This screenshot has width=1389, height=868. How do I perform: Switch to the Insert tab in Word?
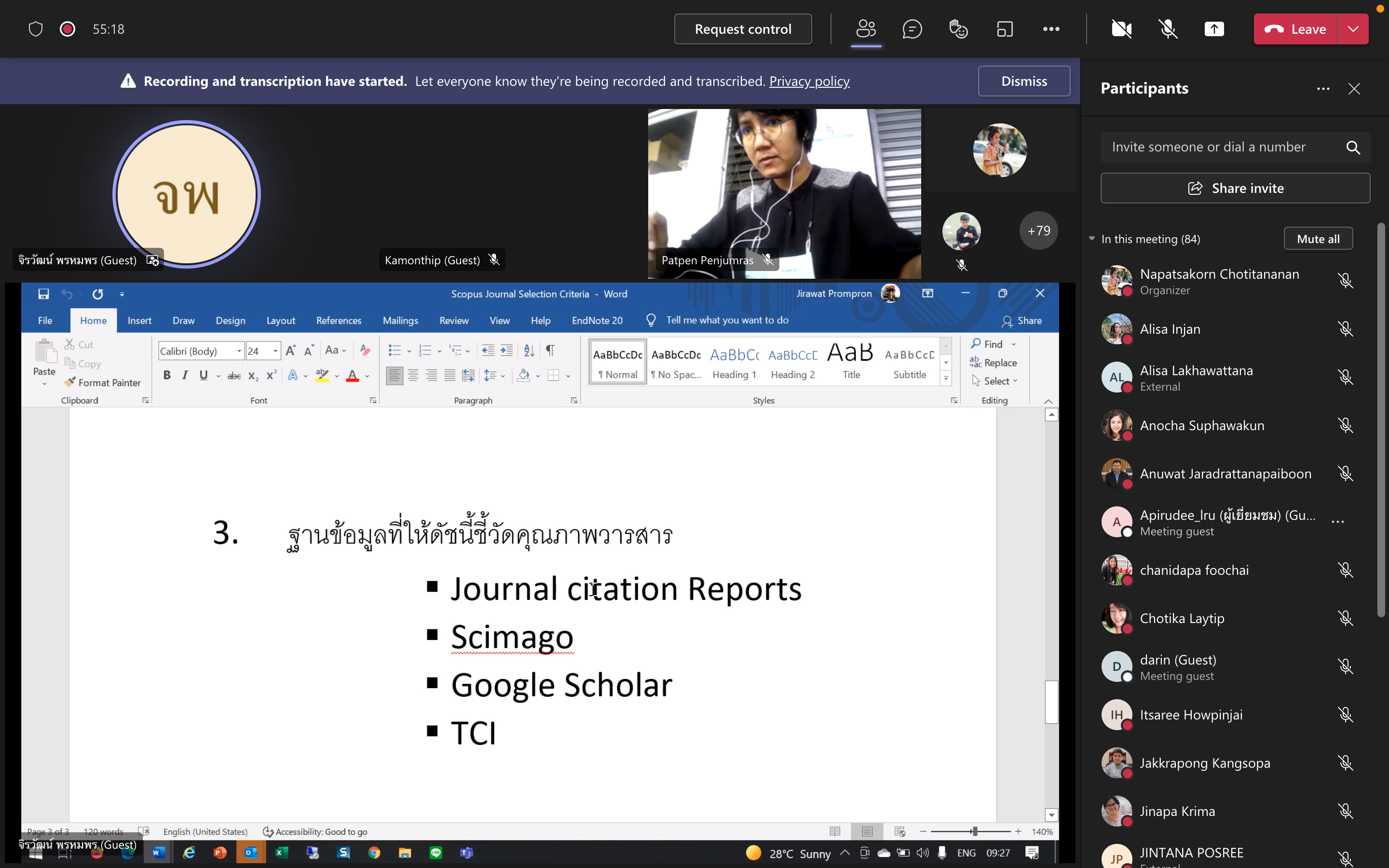pyautogui.click(x=139, y=320)
